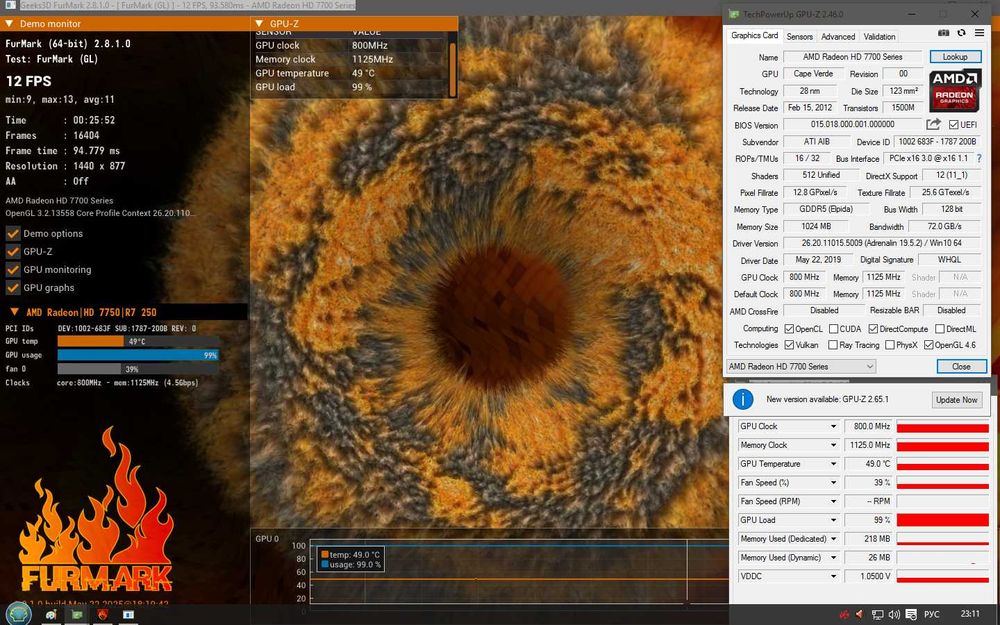Click the AMD Radeon Graphics logo
The image size is (1000, 625).
pos(955,90)
